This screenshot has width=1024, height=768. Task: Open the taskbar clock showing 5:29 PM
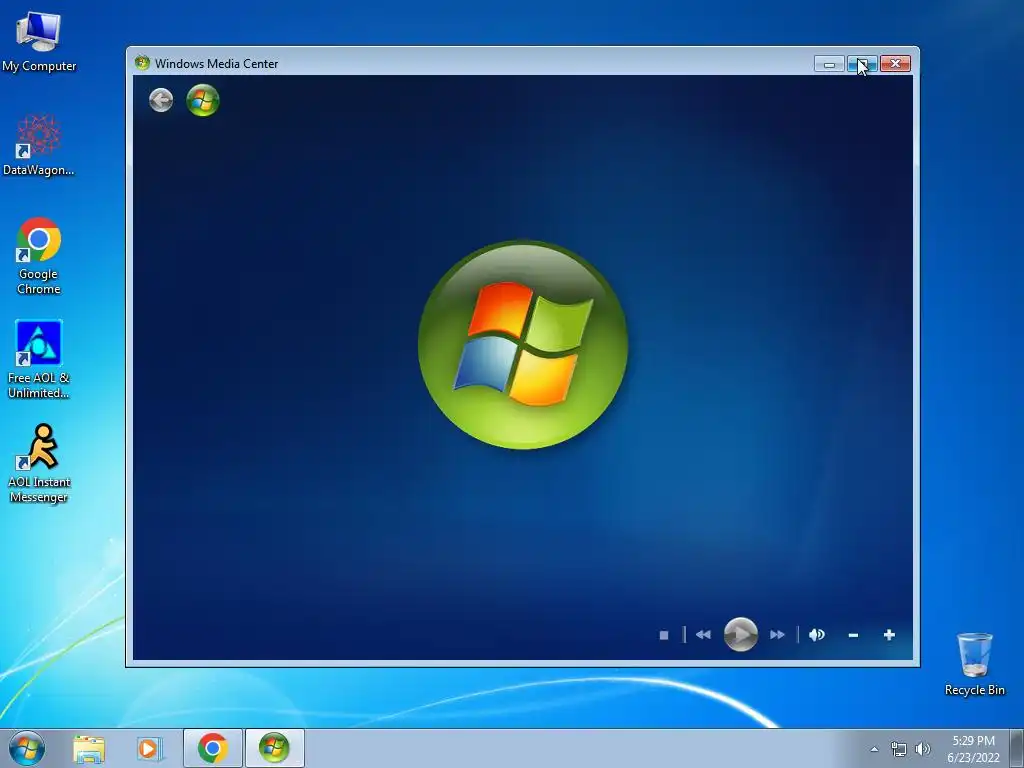pyautogui.click(x=973, y=748)
